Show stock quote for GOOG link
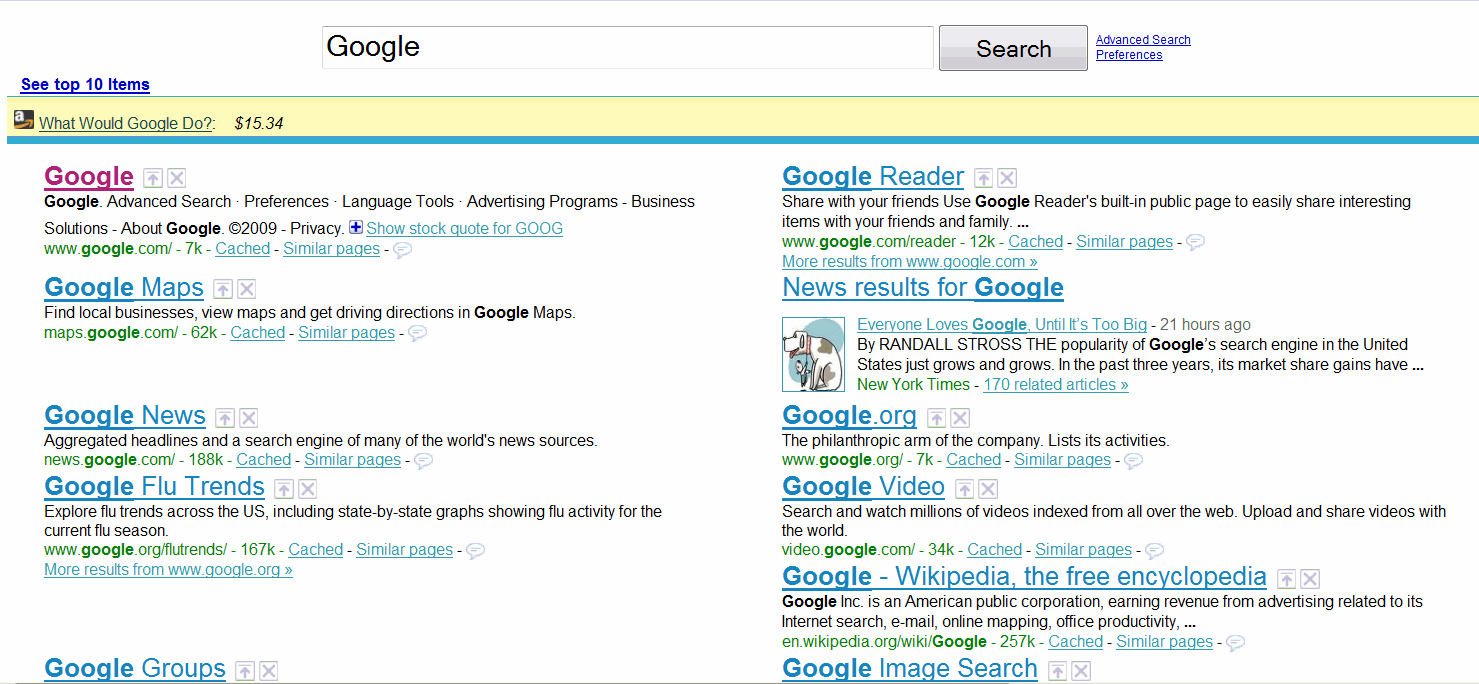This screenshot has width=1479, height=684. click(x=464, y=228)
